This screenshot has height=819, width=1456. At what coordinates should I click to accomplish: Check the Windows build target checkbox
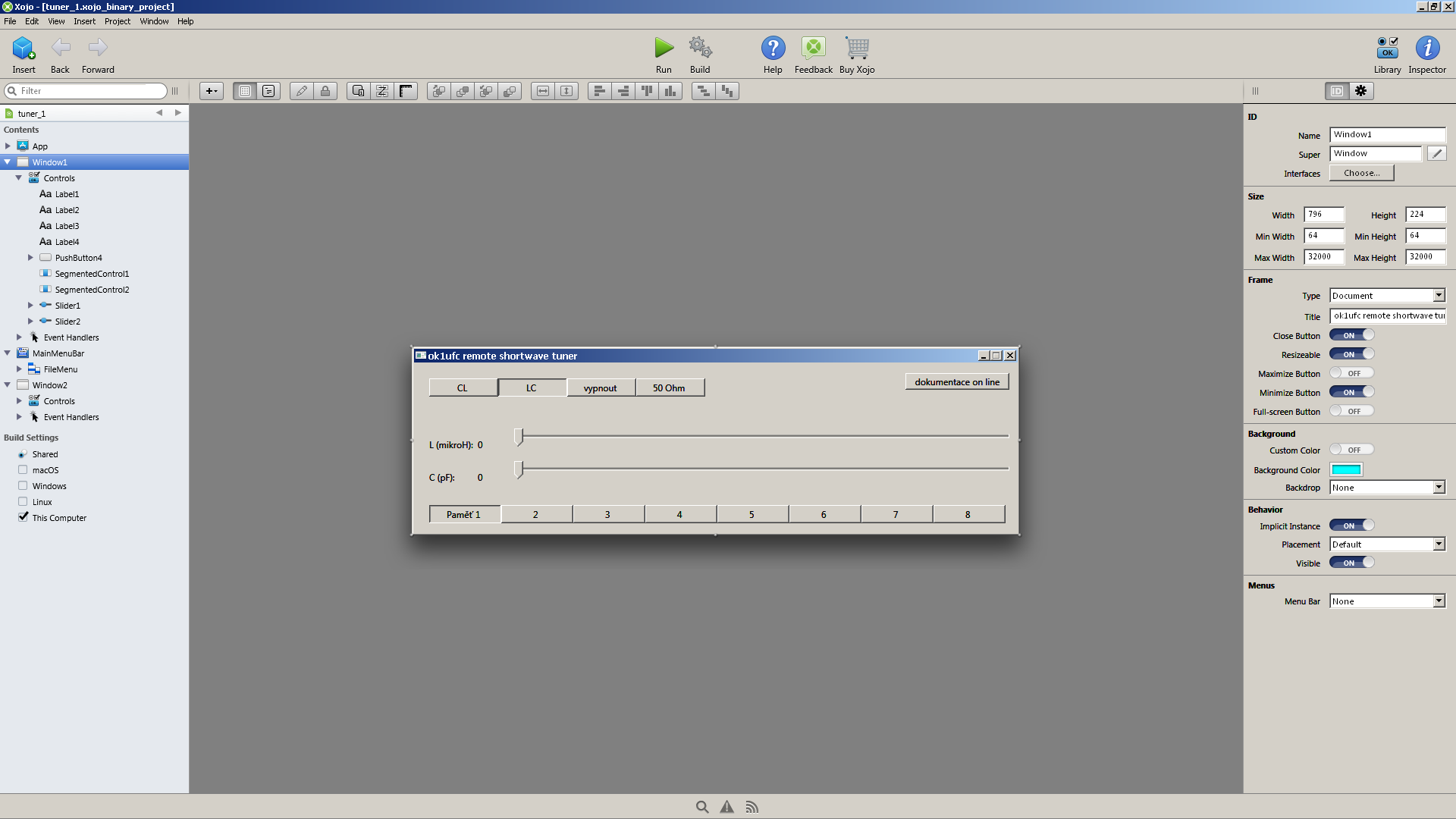click(23, 486)
